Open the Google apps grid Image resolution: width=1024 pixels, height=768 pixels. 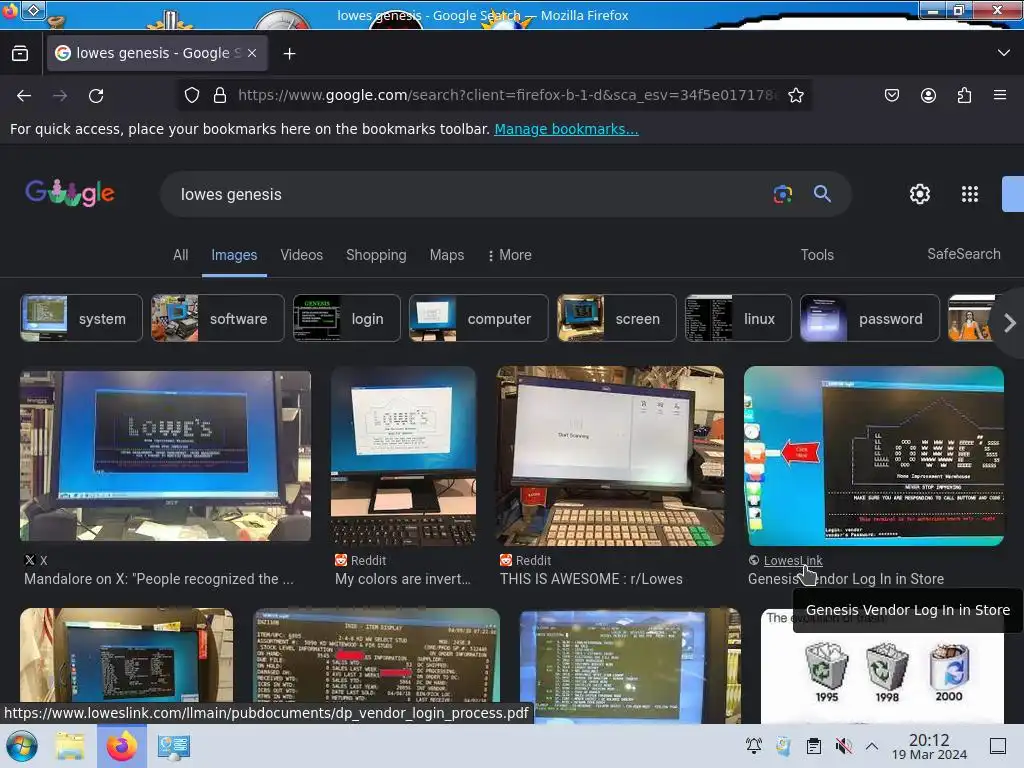coord(970,194)
